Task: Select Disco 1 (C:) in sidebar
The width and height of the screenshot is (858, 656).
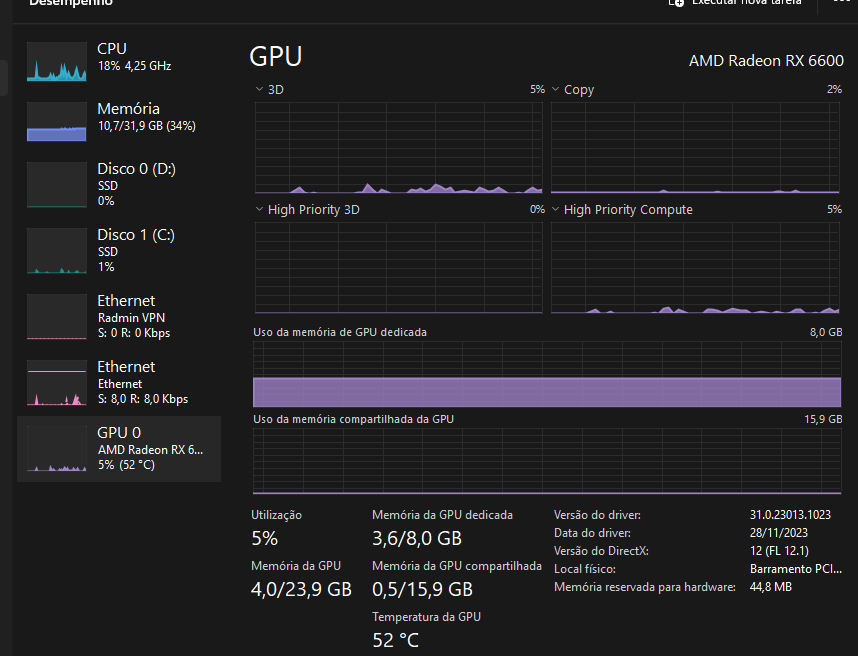Action: tap(119, 251)
